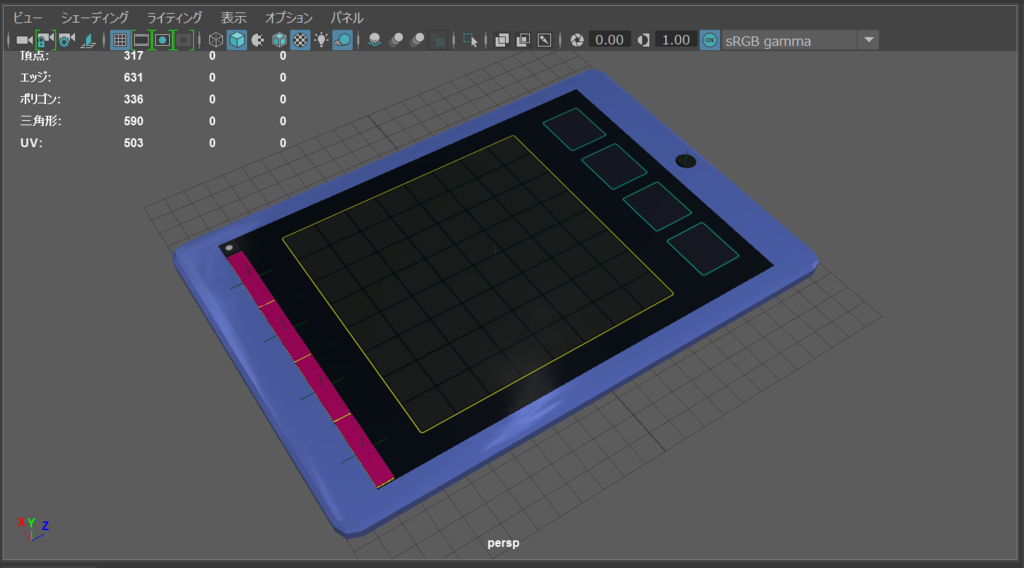Click the ポリゴン: label
The height and width of the screenshot is (568, 1024).
40,99
